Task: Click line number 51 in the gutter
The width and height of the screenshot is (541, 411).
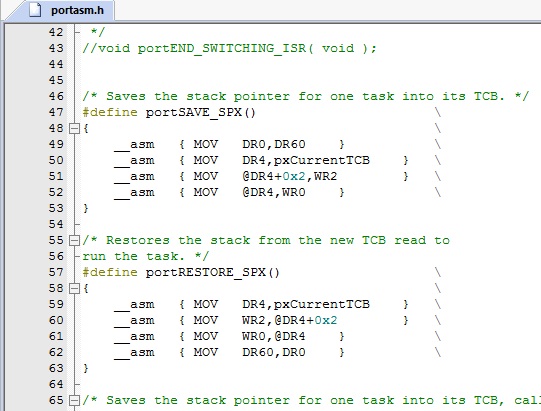Action: pyautogui.click(x=56, y=176)
